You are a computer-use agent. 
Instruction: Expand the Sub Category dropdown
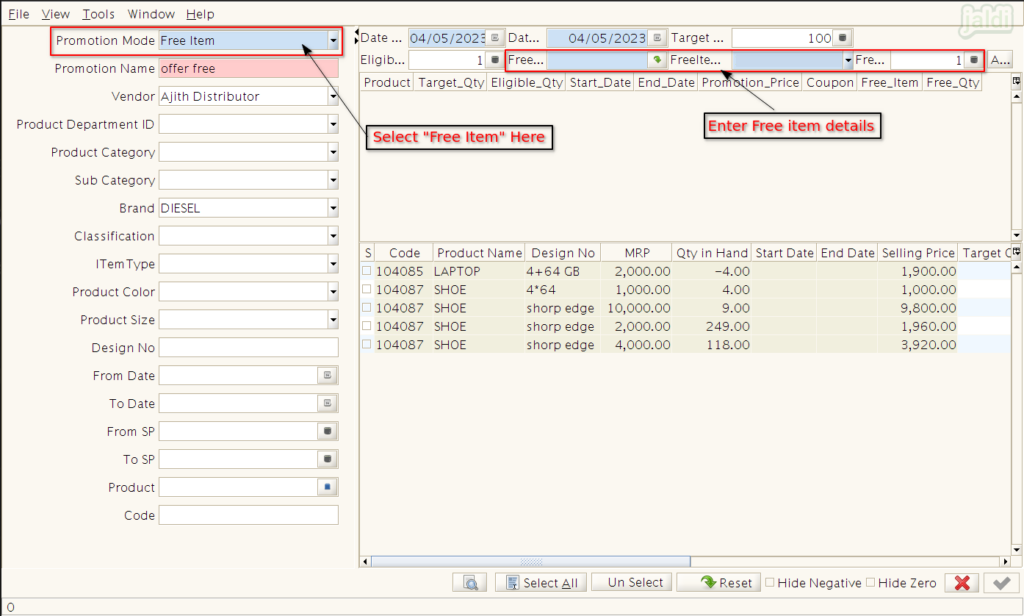(333, 180)
